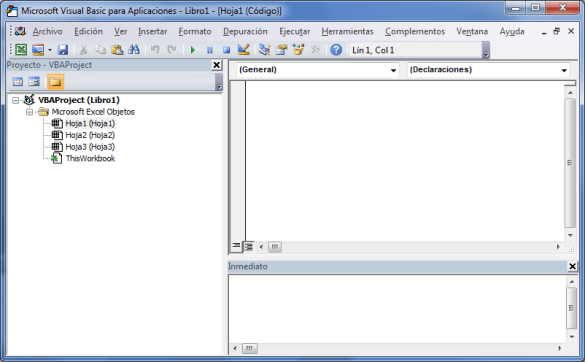Close the Proyecto - VBAProject panel
The image size is (585, 362).
point(216,65)
